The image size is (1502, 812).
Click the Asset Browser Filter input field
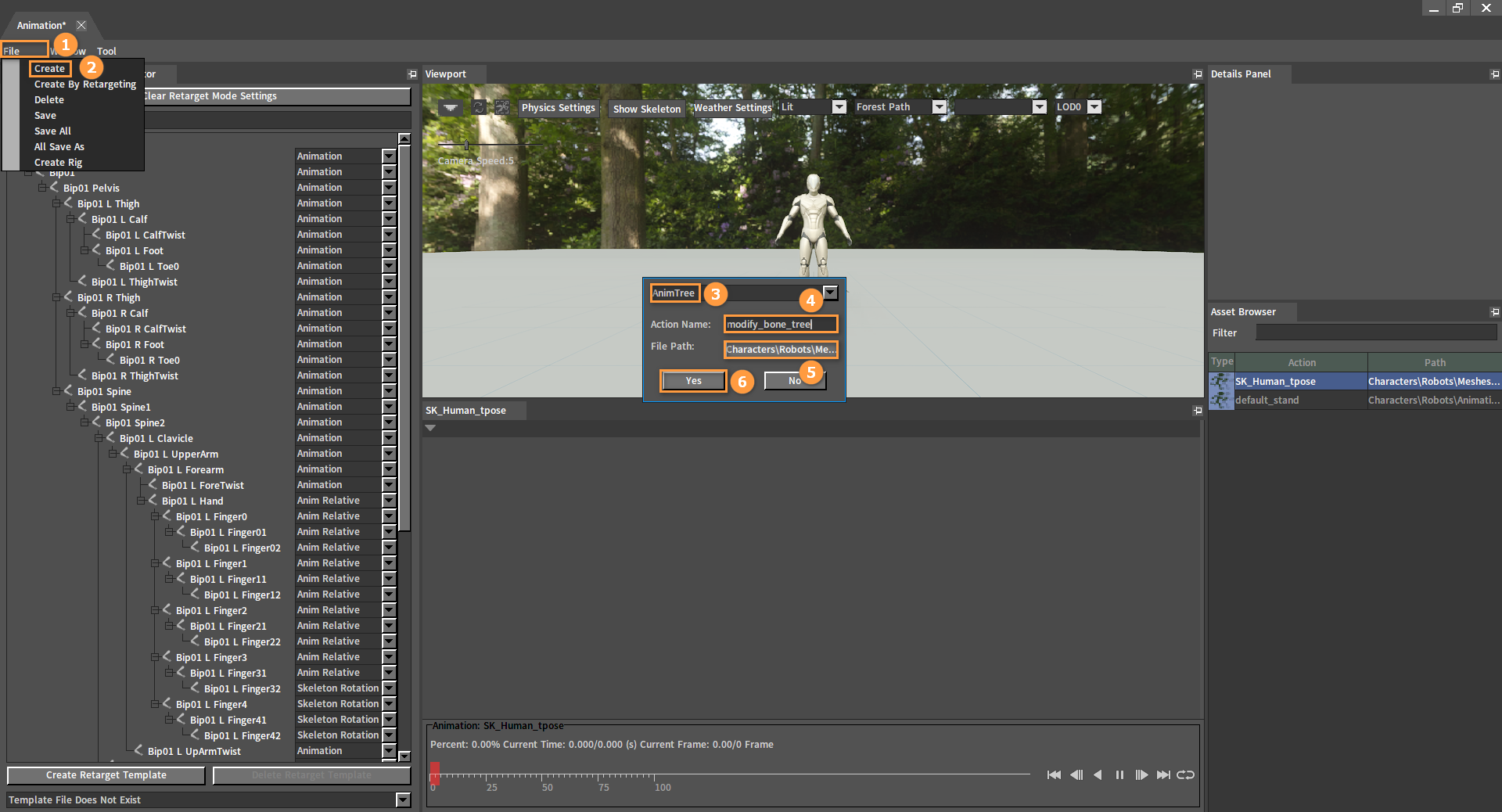[1376, 332]
